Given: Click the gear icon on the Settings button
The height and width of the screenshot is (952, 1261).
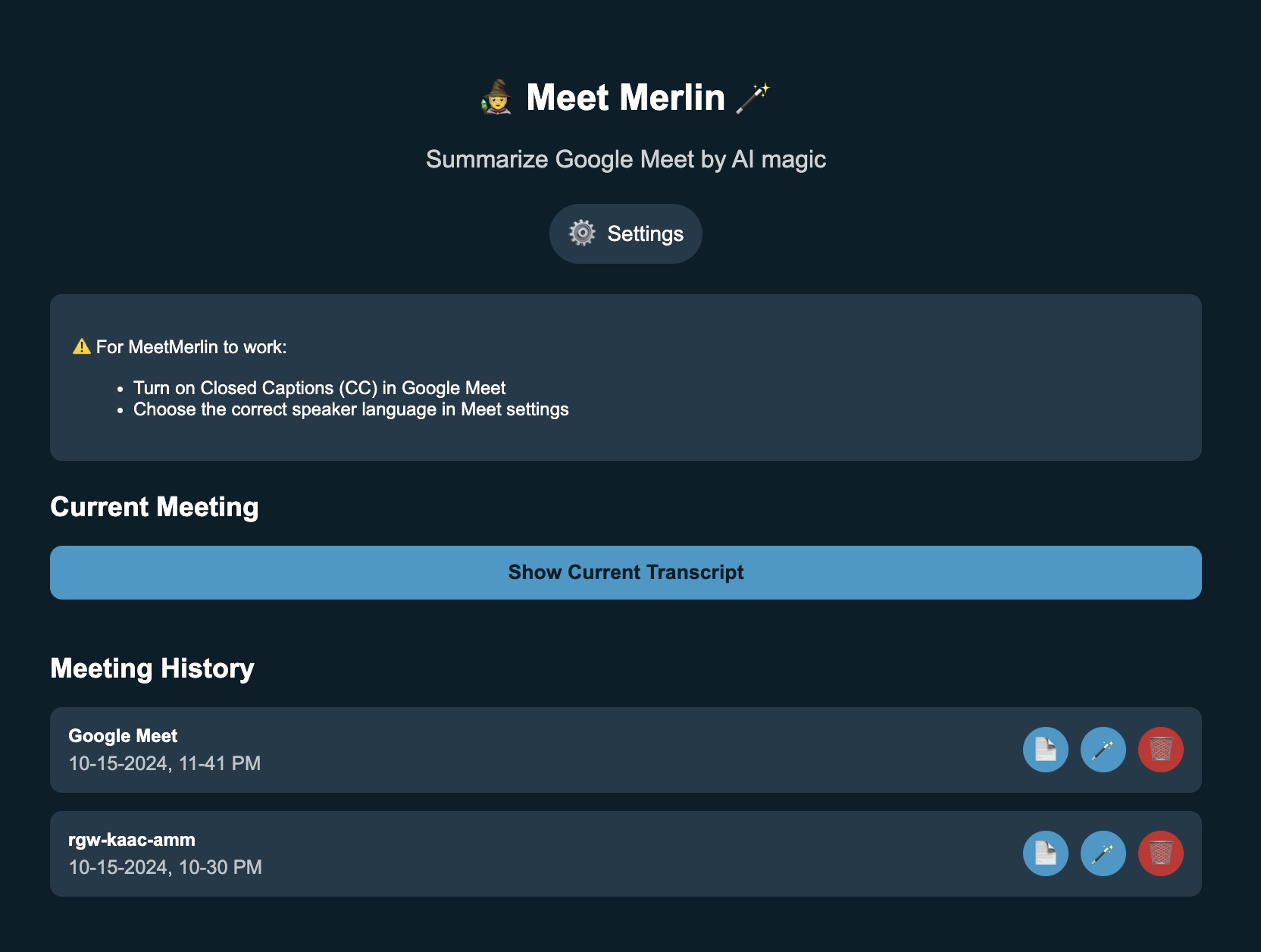Looking at the screenshot, I should pos(582,233).
